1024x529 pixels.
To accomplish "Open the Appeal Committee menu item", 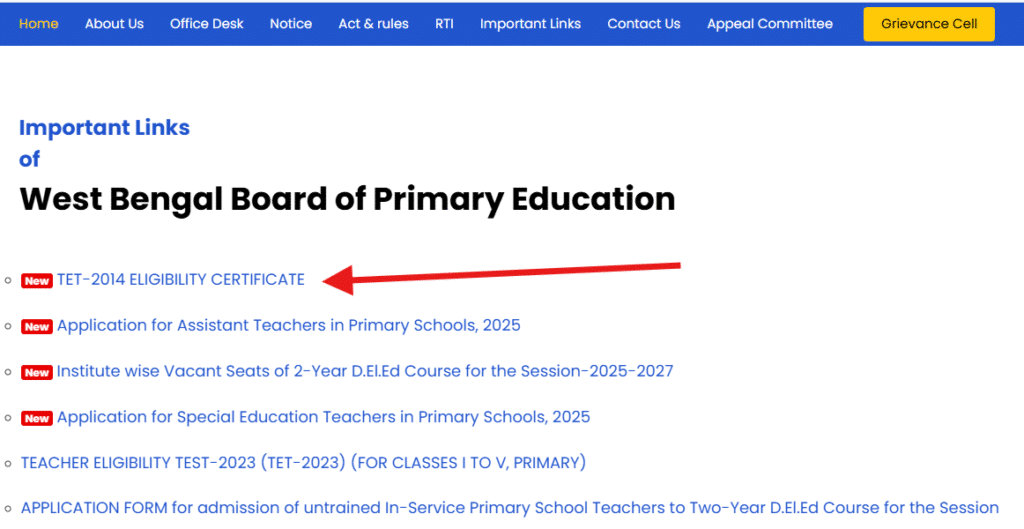I will pyautogui.click(x=770, y=24).
